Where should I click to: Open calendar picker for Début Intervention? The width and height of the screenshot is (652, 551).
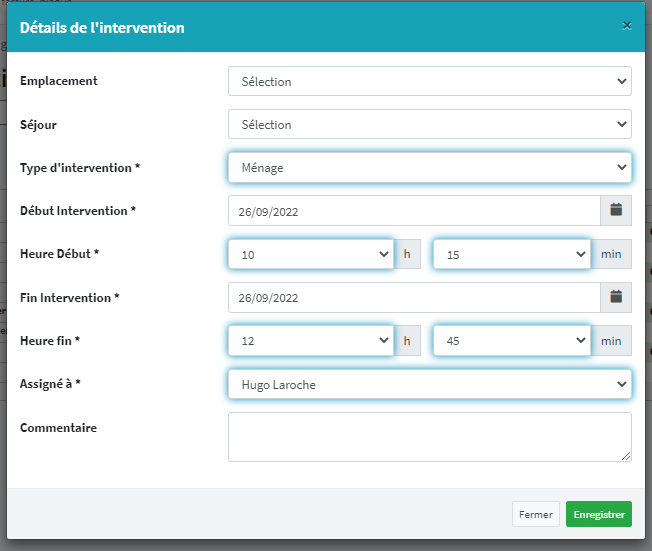616,211
